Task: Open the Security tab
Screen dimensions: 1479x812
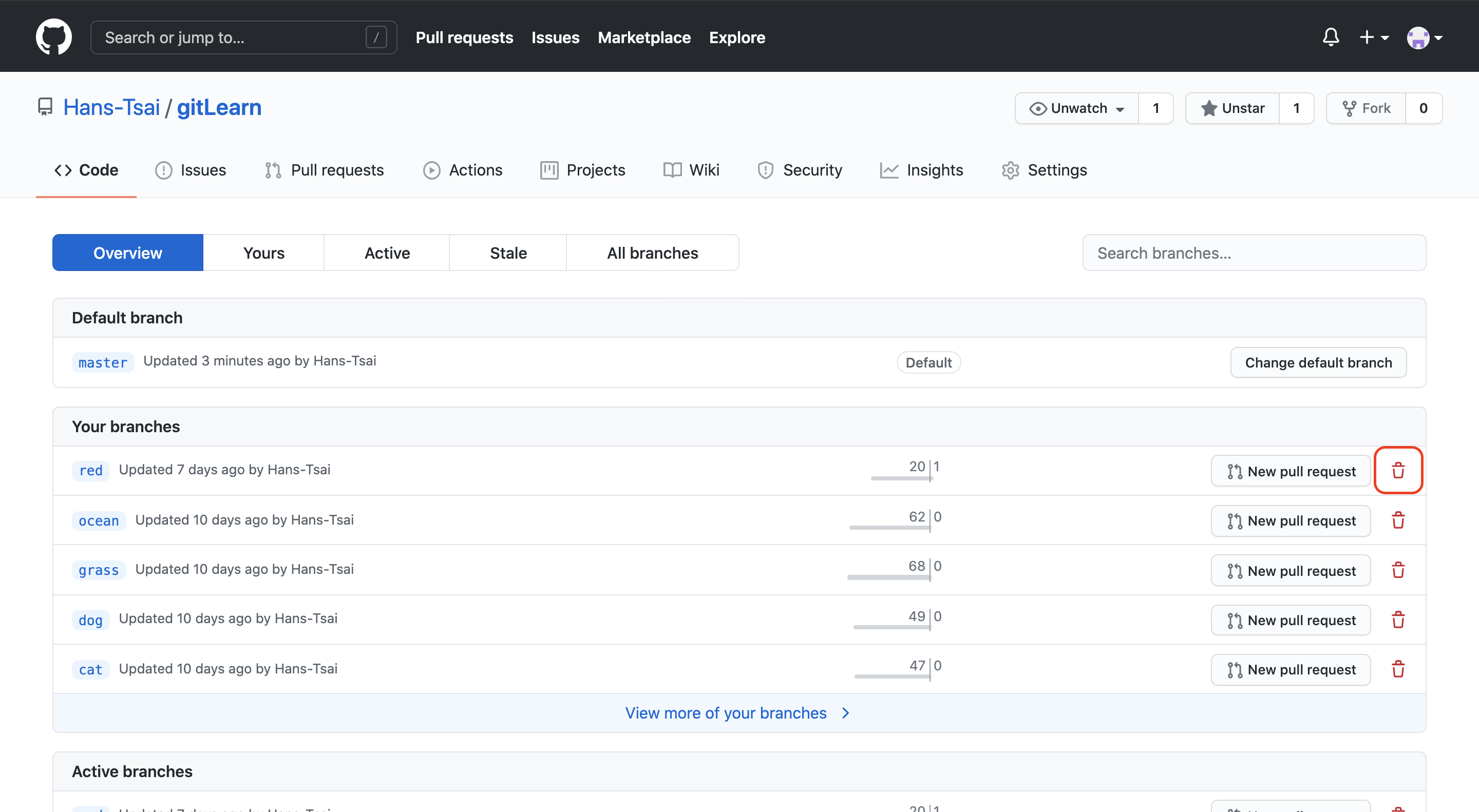Action: pyautogui.click(x=799, y=170)
